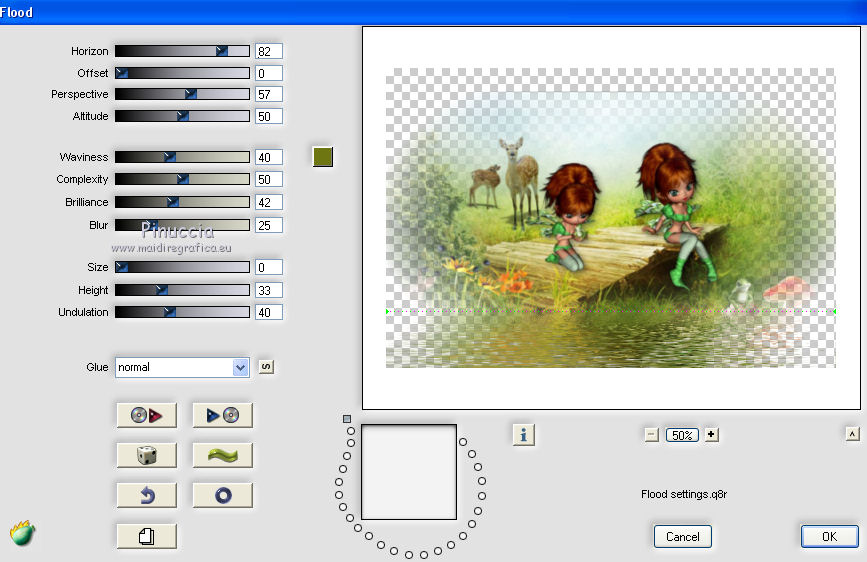The image size is (867, 562).
Task: Click the green wave icon button
Action: pyautogui.click(x=222, y=455)
